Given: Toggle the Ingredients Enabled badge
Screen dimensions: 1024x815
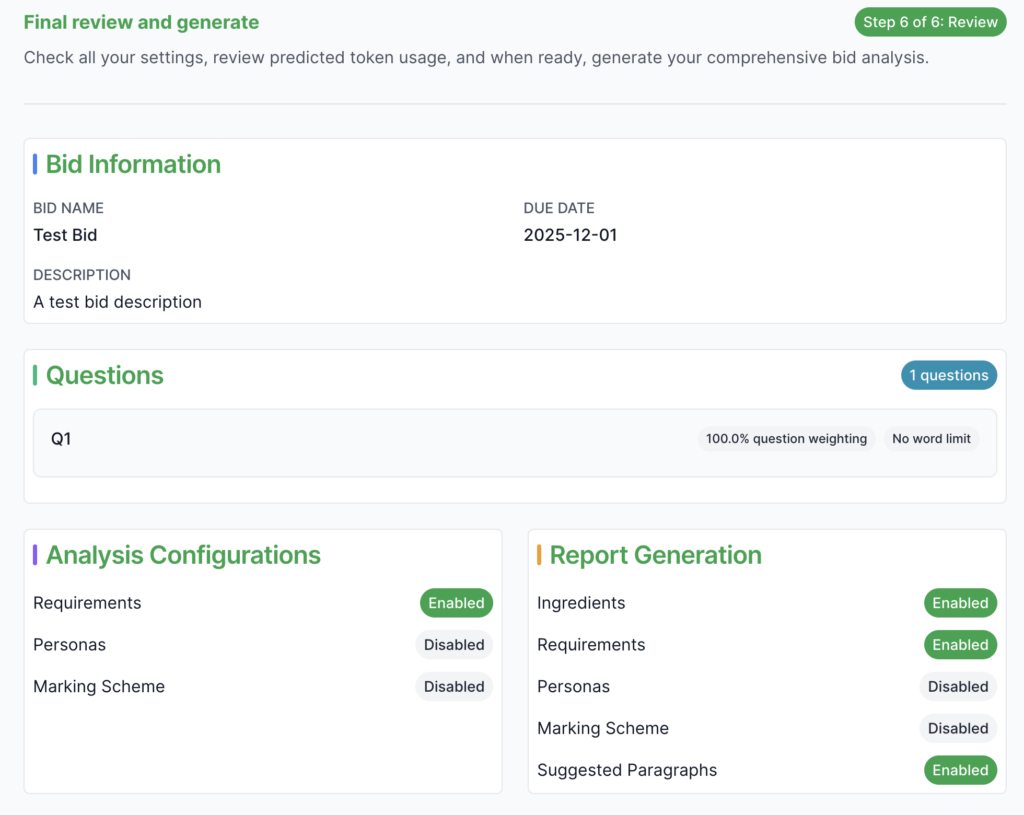Looking at the screenshot, I should pos(960,603).
